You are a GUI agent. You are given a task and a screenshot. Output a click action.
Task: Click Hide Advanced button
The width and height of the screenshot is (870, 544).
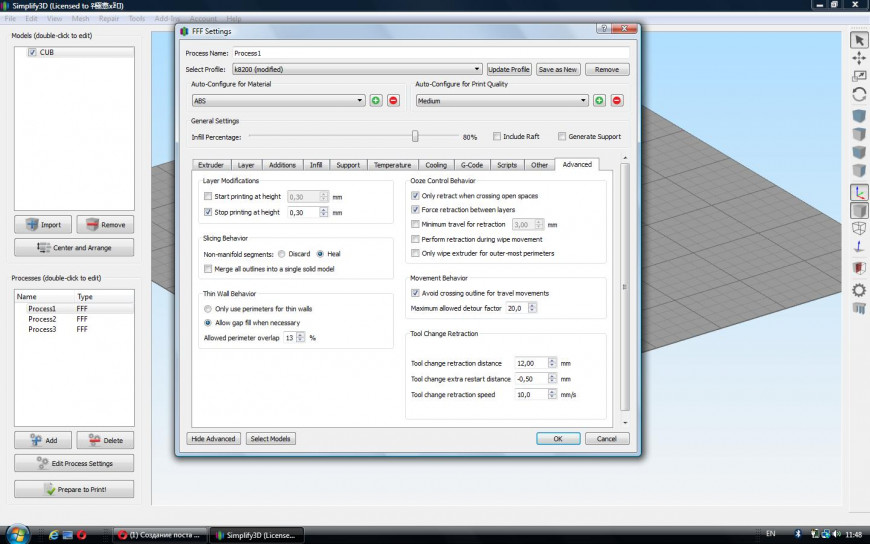pyautogui.click(x=213, y=439)
